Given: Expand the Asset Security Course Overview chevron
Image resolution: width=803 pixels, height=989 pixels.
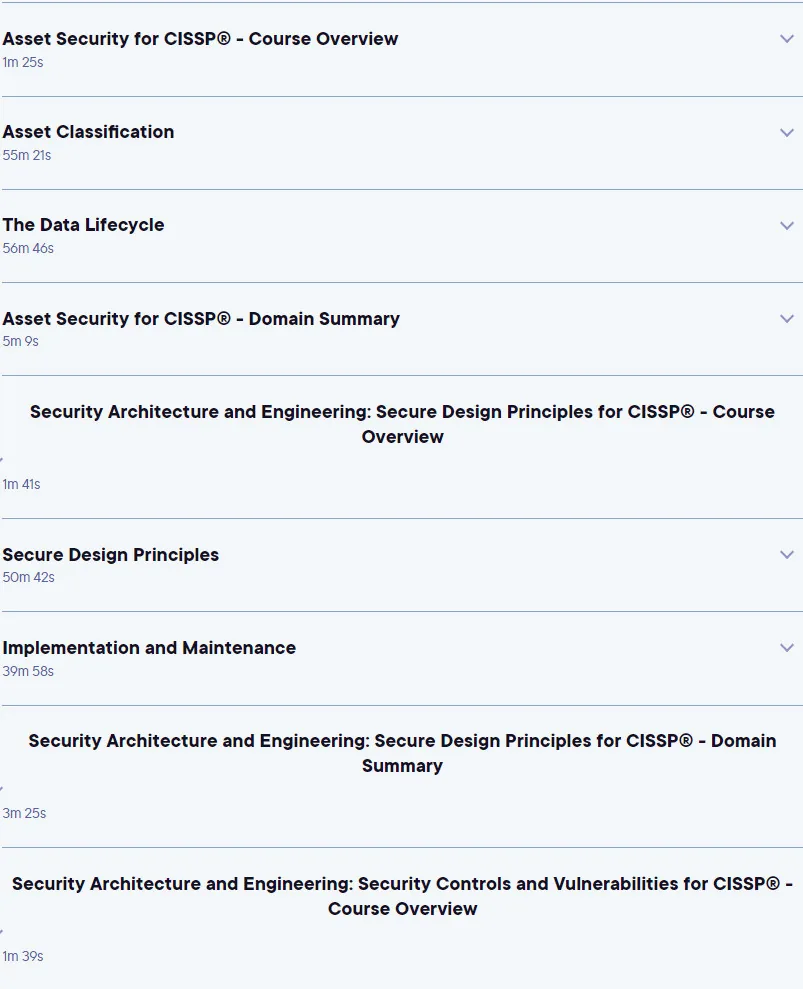Looking at the screenshot, I should pyautogui.click(x=787, y=39).
